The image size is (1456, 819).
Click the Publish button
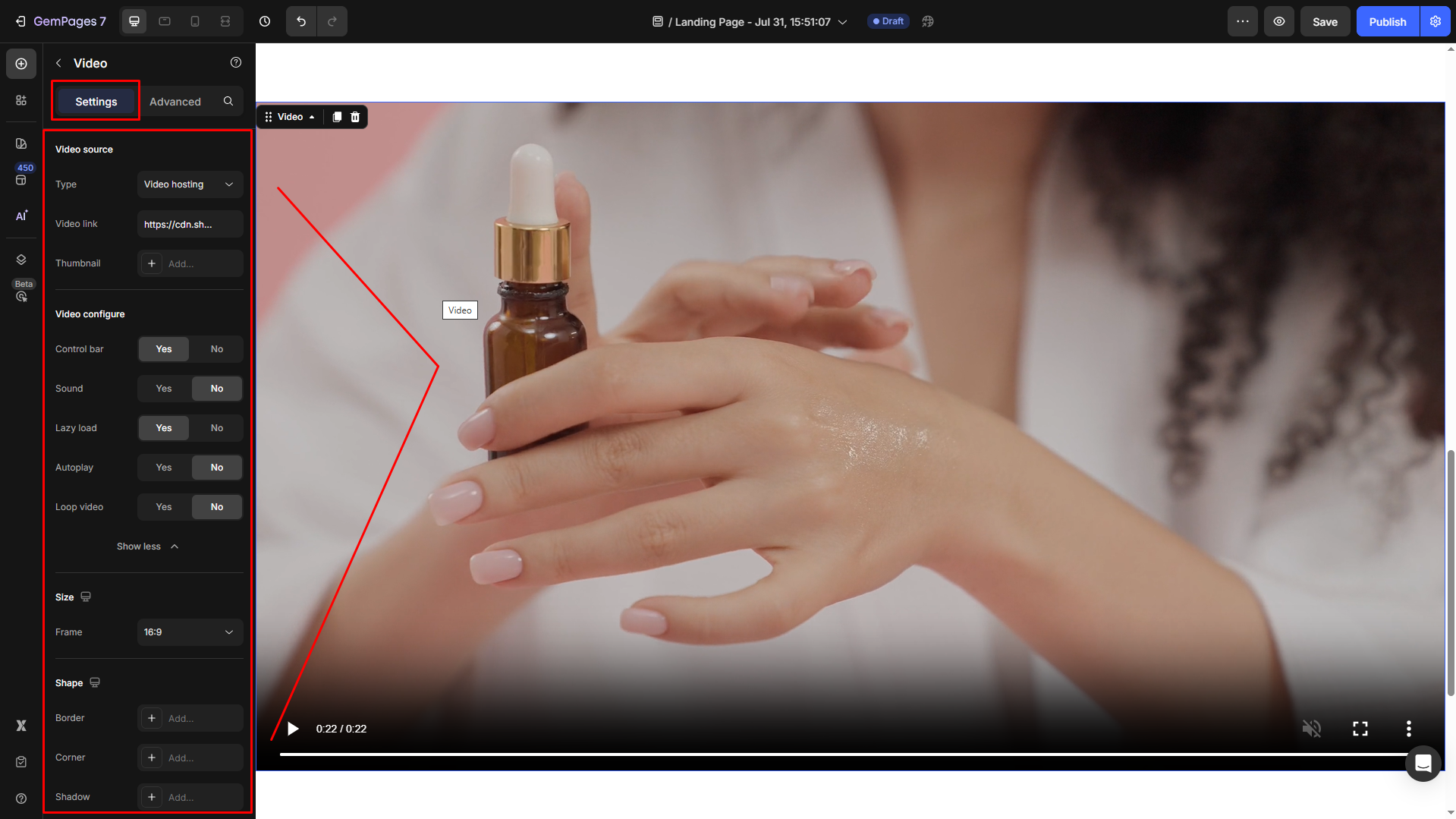pyautogui.click(x=1387, y=21)
